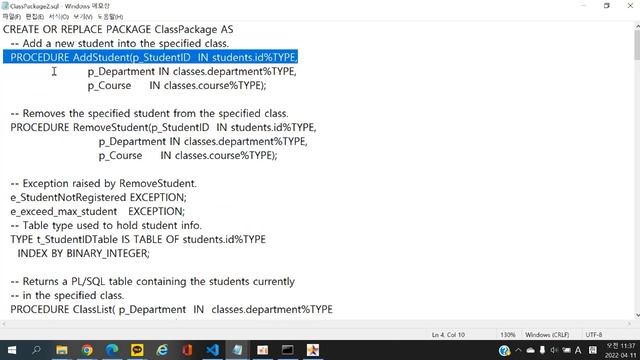Click the vertical scrollbar thumb

637,44
